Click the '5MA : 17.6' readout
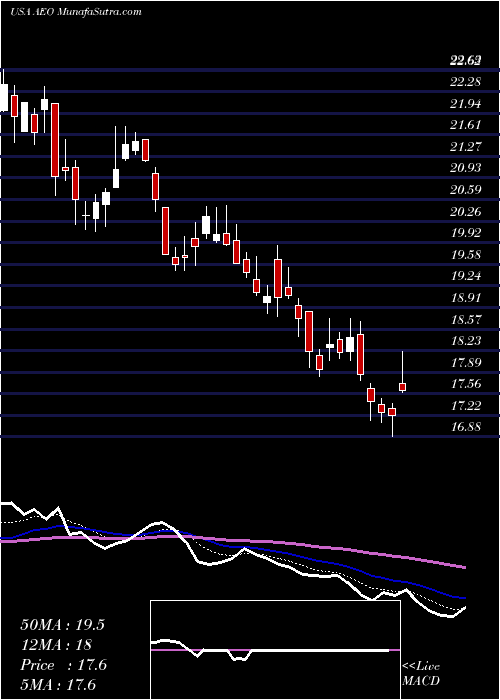 [58, 685]
